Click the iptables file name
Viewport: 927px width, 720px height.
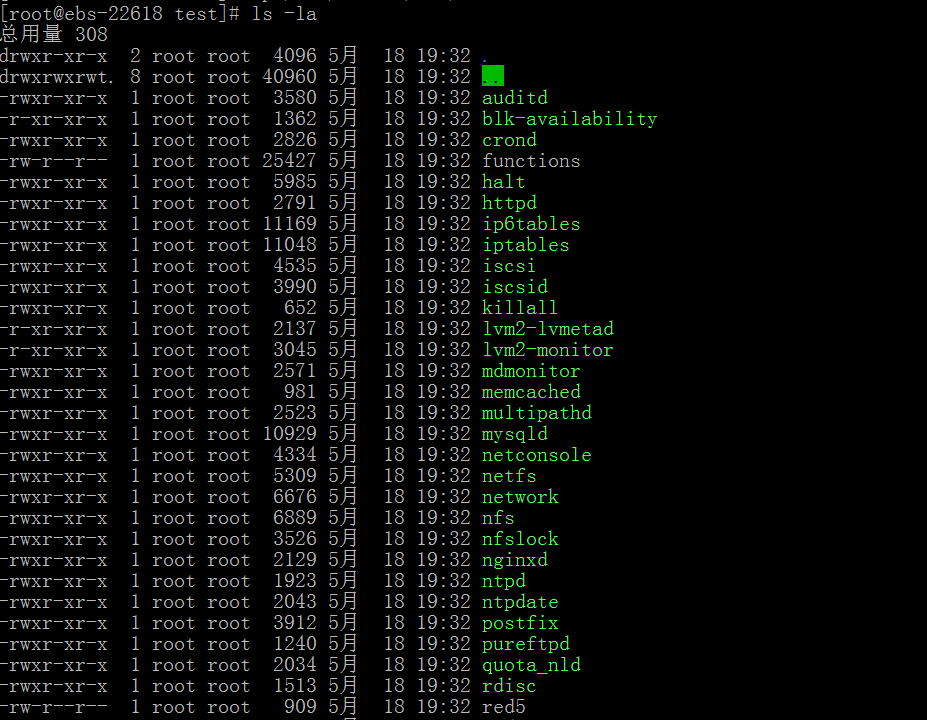(x=525, y=245)
